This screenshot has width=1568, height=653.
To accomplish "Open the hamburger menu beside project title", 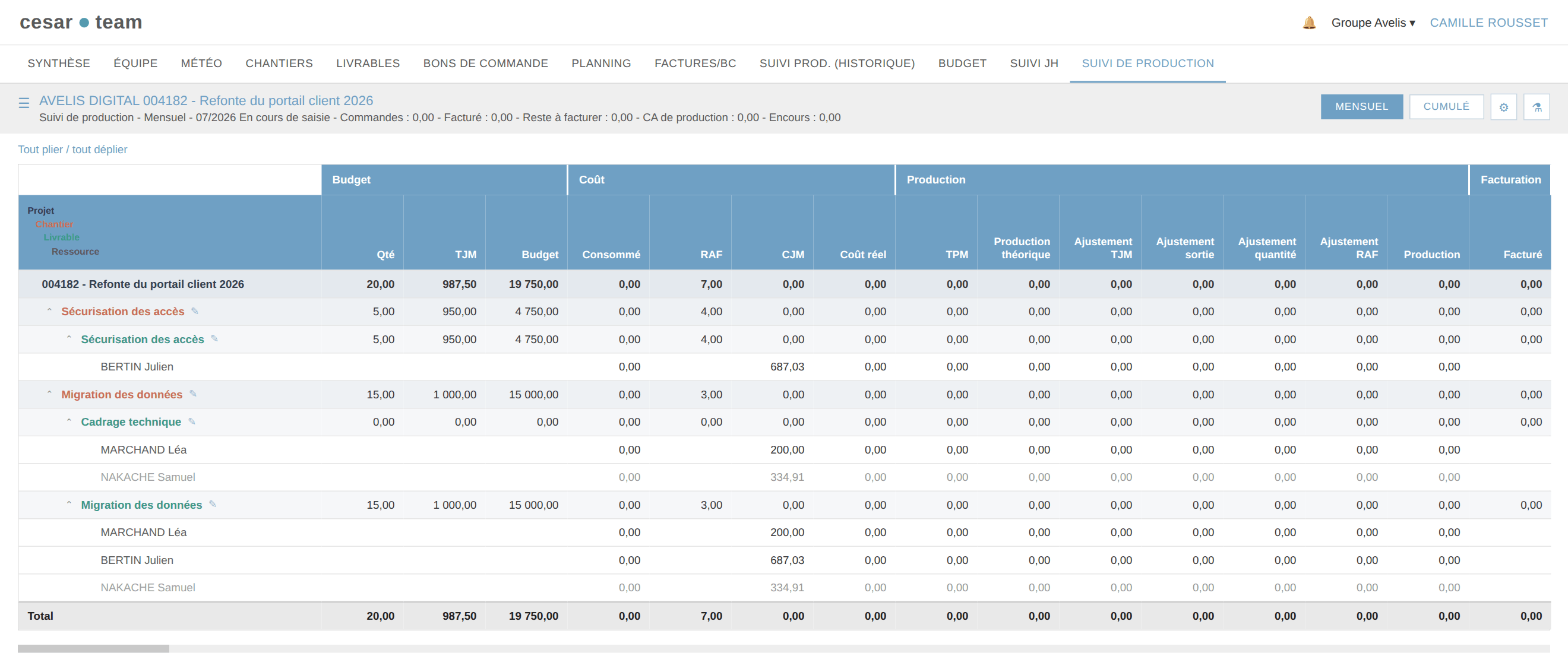I will [24, 103].
